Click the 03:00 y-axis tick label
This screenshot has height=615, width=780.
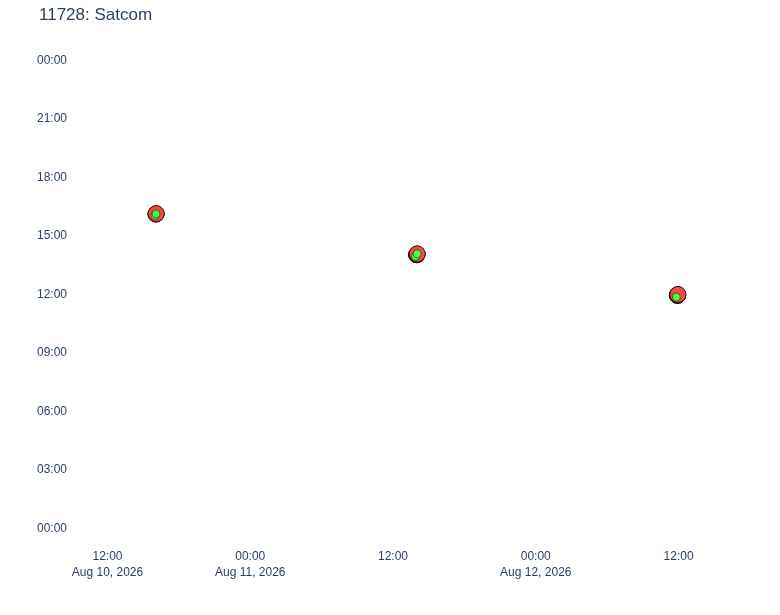tap(52, 469)
